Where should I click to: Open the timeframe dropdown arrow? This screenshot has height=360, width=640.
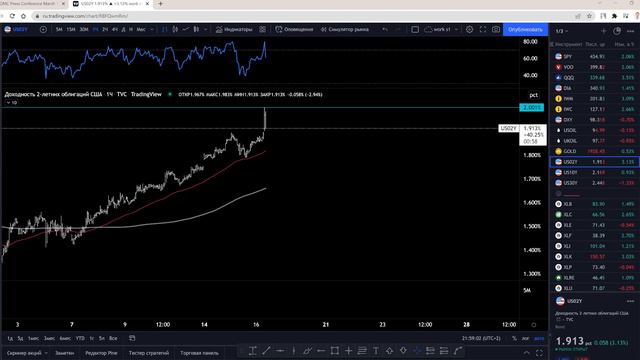tap(152, 29)
